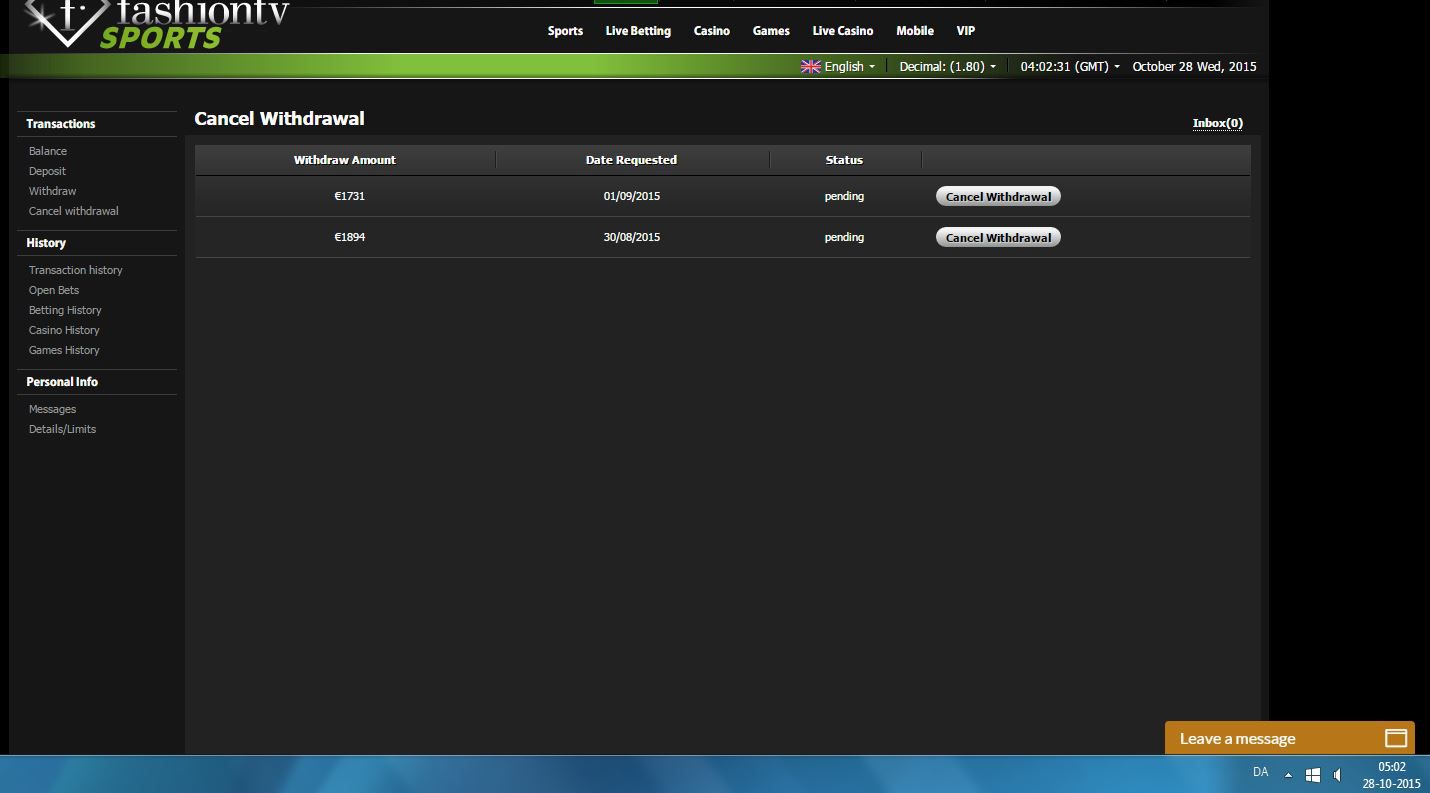Click pending status of €1894 row
Screen dimensions: 1430x793
point(844,237)
